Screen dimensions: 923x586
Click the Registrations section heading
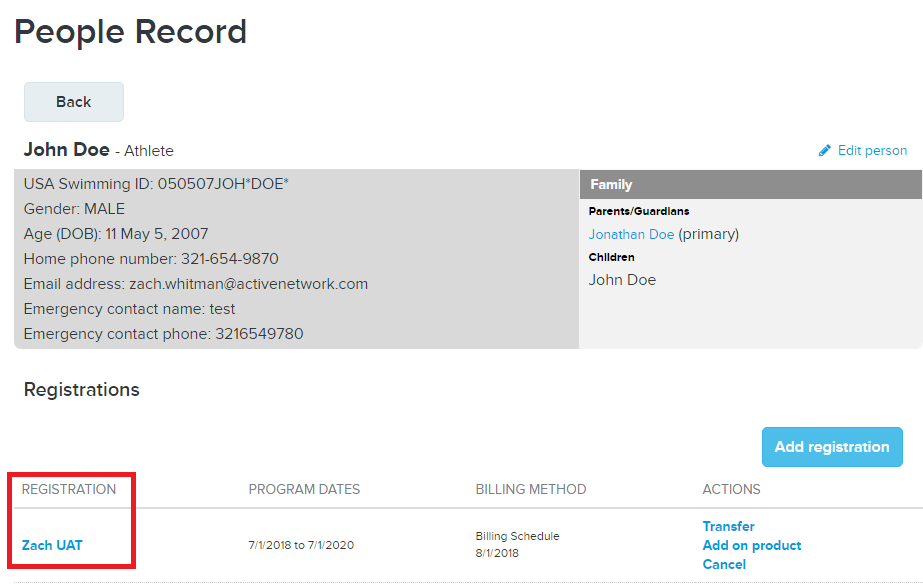click(x=81, y=389)
